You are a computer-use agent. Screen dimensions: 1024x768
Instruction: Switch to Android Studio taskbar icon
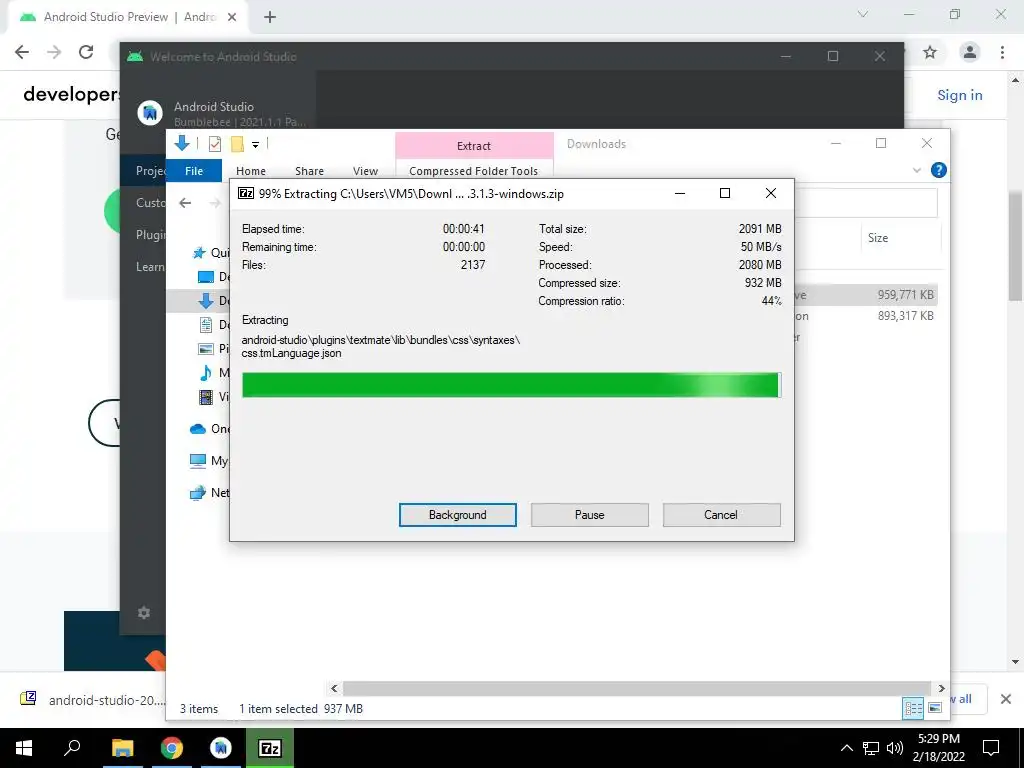coord(221,748)
